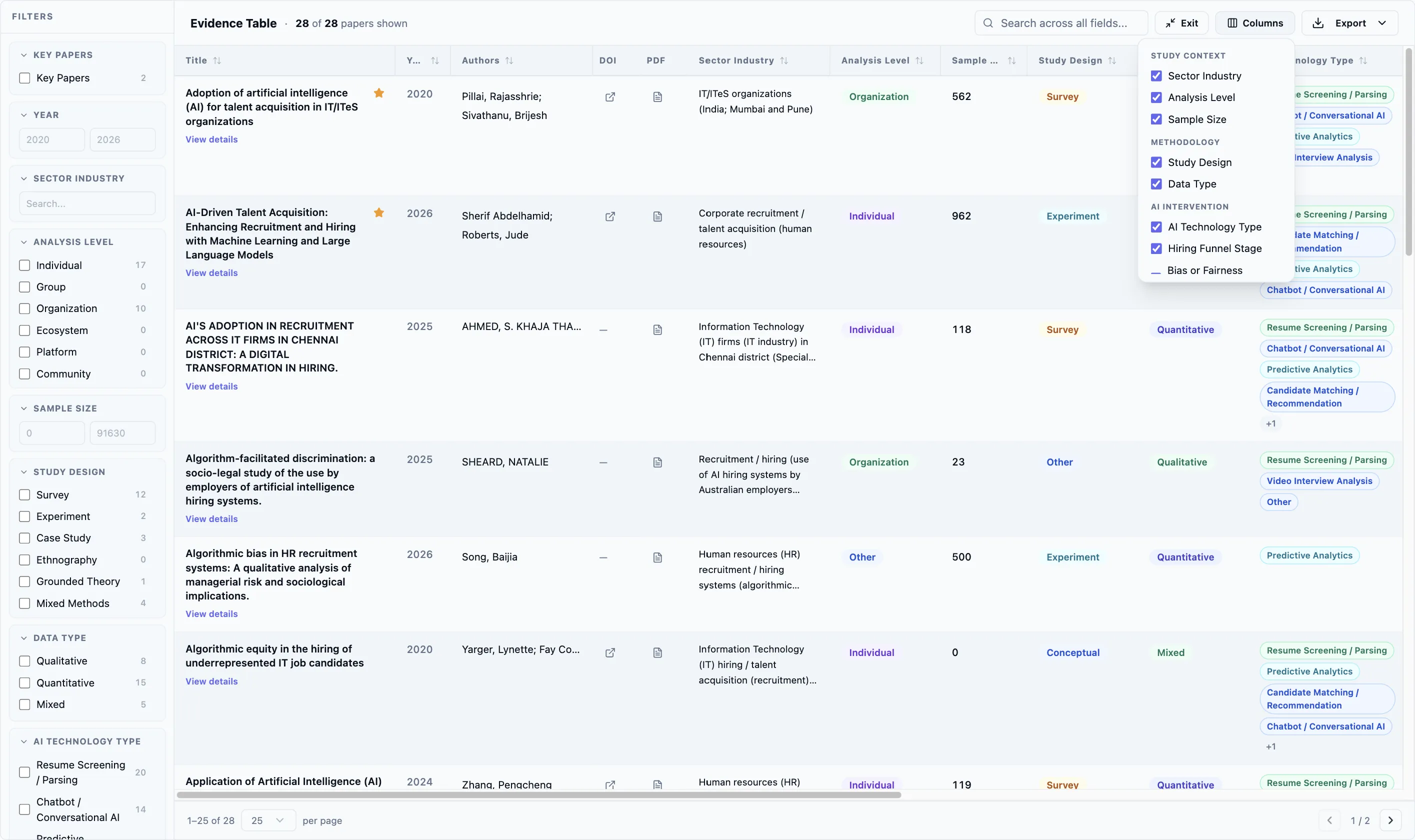Image resolution: width=1415 pixels, height=840 pixels.
Task: Collapse the Key Papers filter section
Action: click(24, 55)
